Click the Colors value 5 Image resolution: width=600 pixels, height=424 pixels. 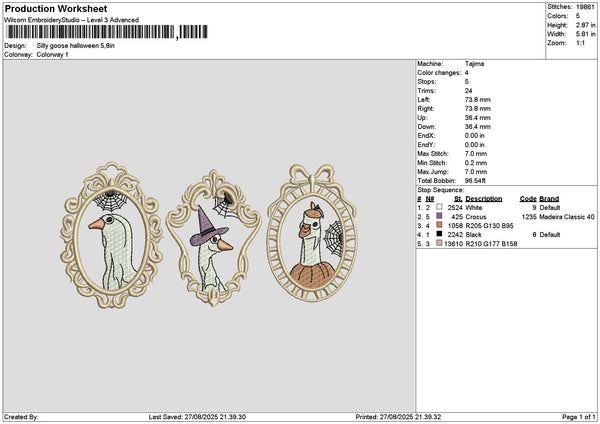pyautogui.click(x=578, y=16)
